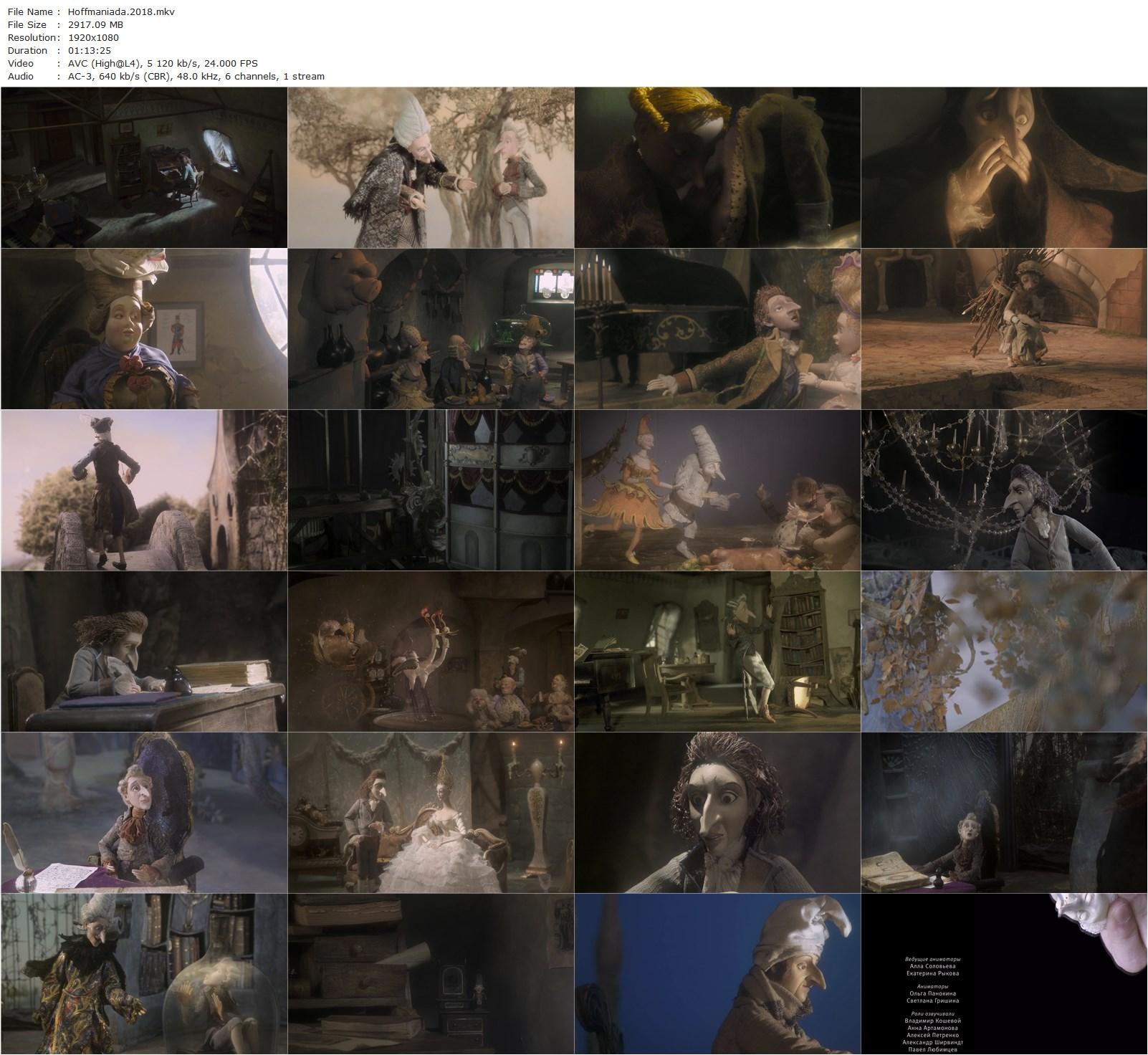Click thumbnail of woman by round window
1148x1055 pixels.
point(144,329)
